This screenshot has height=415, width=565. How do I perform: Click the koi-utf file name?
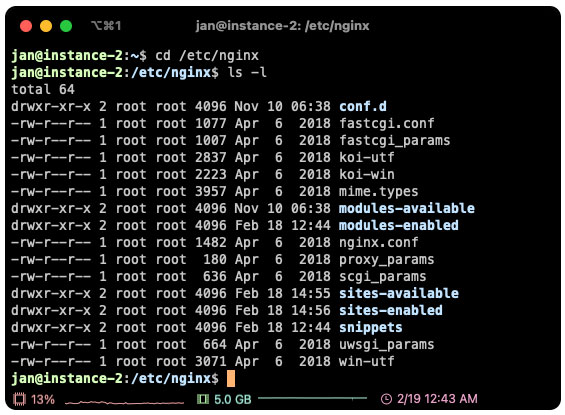[x=366, y=157]
